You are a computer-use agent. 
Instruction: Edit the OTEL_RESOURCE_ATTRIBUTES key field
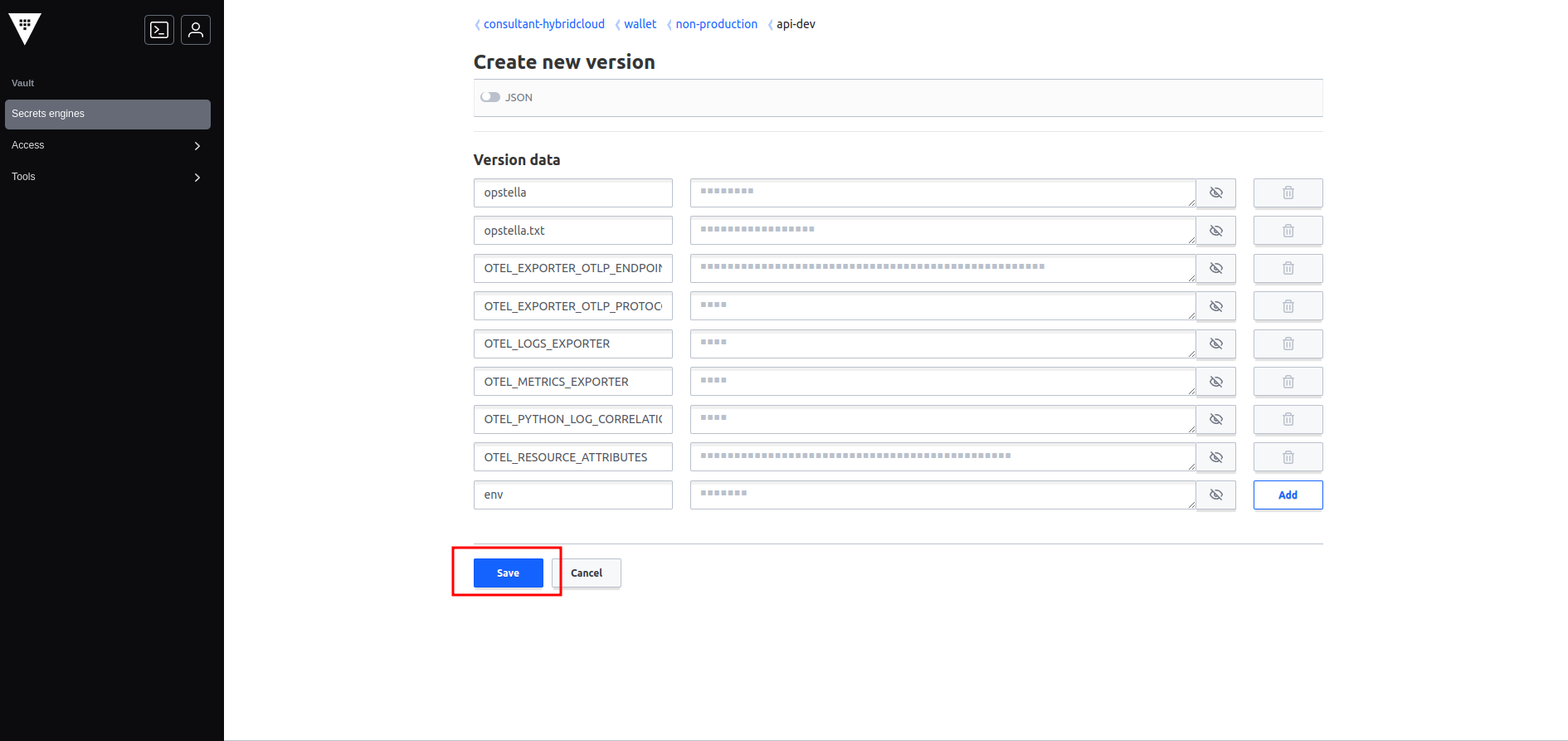coord(573,457)
